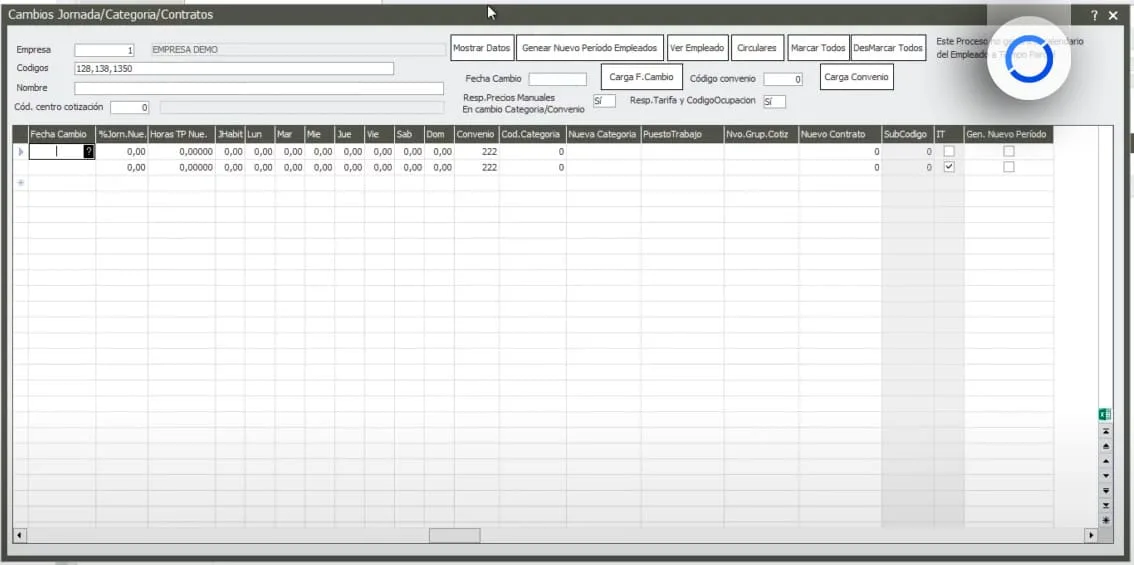Click DesMarcar Todos button
Viewport: 1134px width, 565px height.
(888, 48)
